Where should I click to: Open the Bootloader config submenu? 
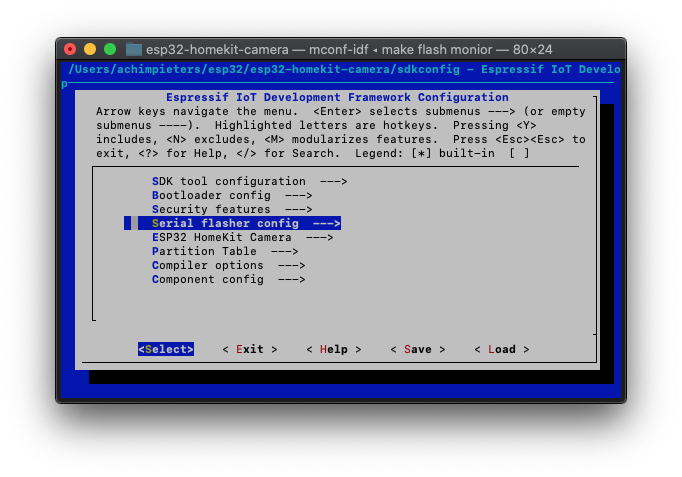pyautogui.click(x=232, y=195)
